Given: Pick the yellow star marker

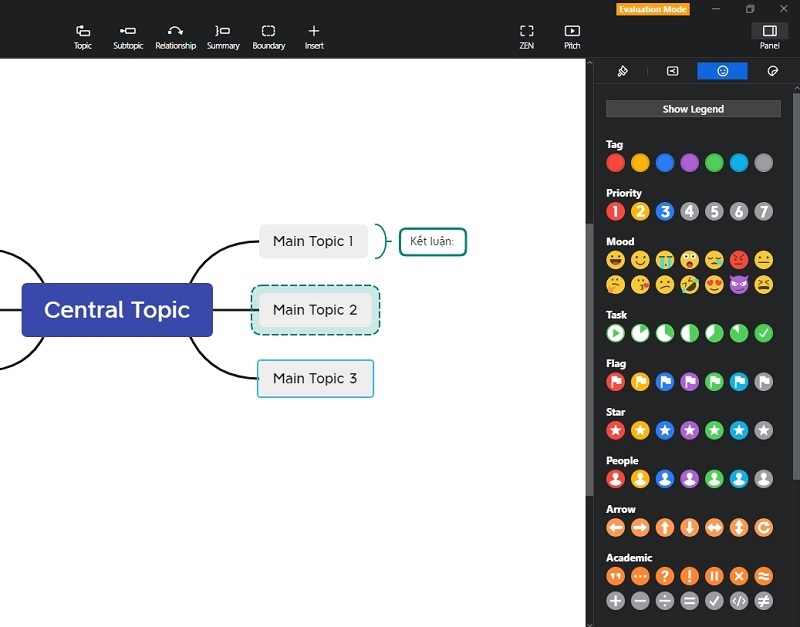Looking at the screenshot, I should click(x=640, y=430).
